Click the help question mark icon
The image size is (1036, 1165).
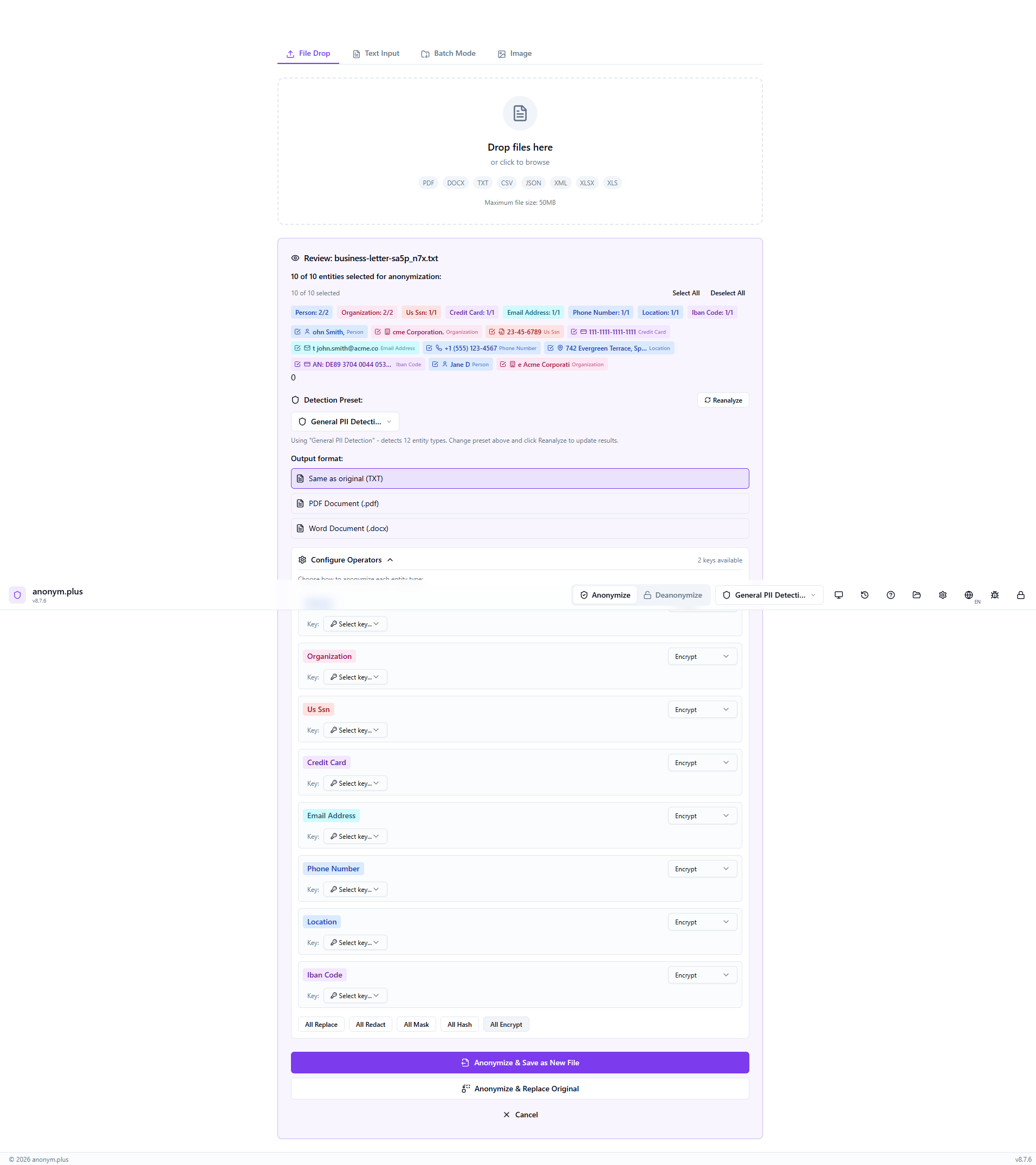tap(891, 595)
